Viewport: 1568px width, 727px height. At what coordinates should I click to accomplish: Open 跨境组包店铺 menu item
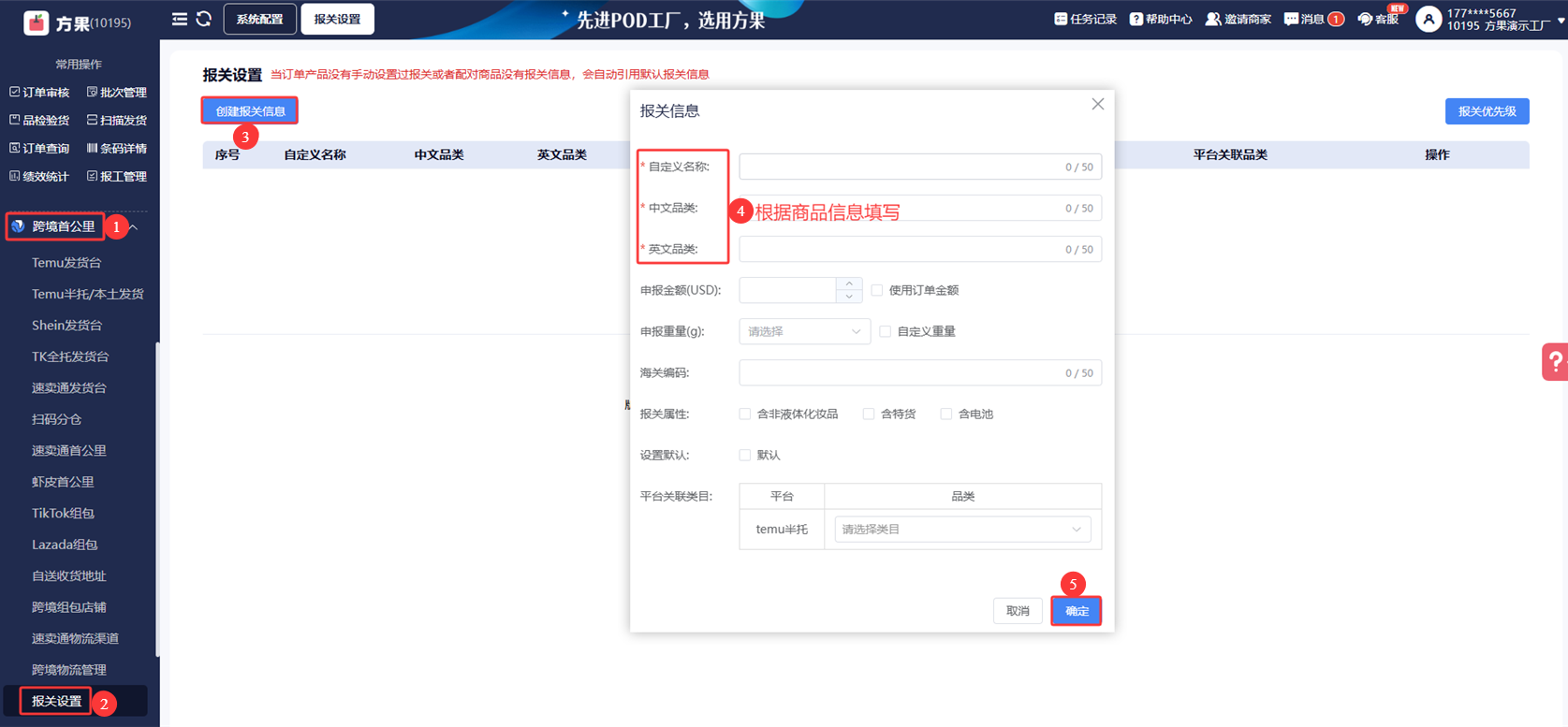click(69, 607)
